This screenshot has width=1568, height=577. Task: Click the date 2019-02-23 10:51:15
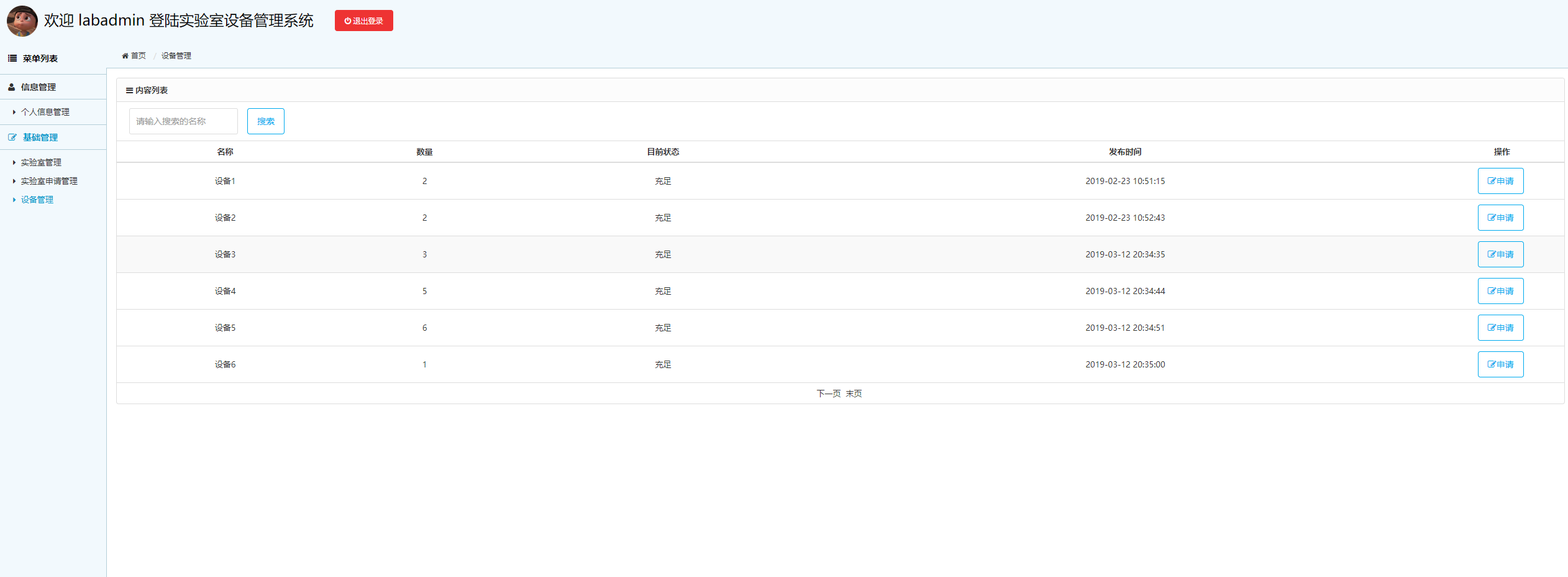click(1125, 181)
